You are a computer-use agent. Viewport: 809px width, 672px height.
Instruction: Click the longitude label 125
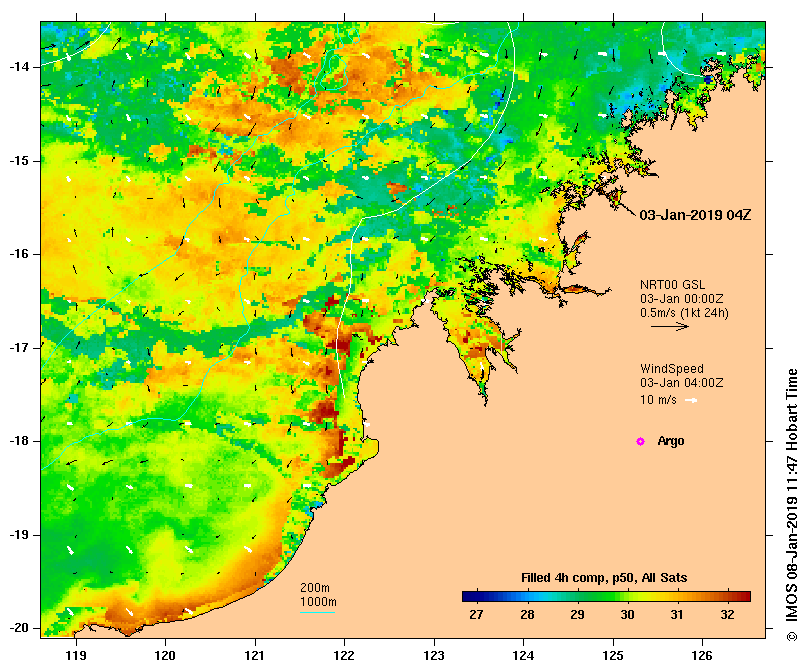[x=613, y=656]
